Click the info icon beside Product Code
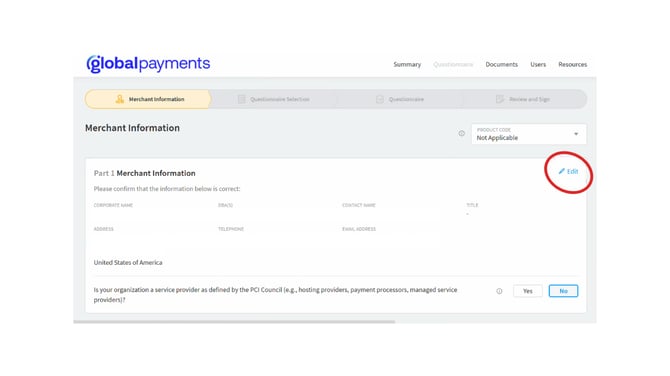The width and height of the screenshot is (670, 376). click(x=461, y=133)
